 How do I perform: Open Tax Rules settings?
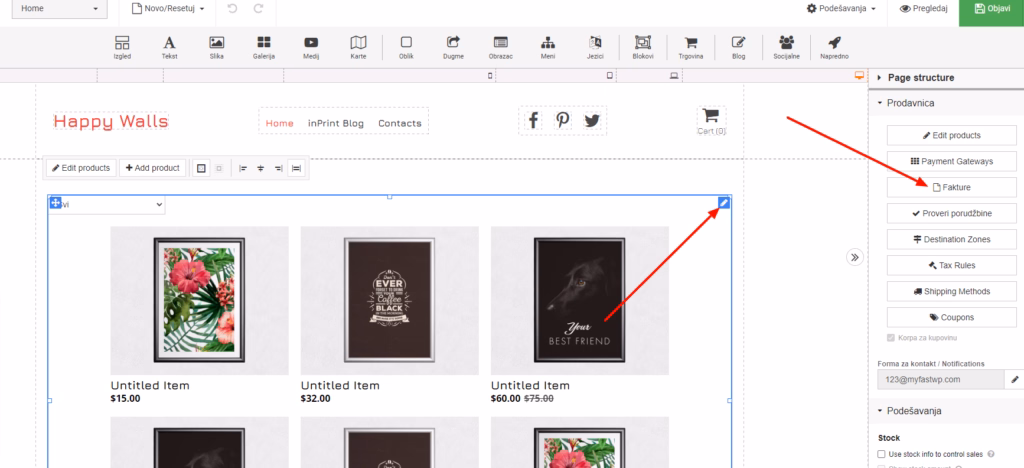pyautogui.click(x=952, y=266)
